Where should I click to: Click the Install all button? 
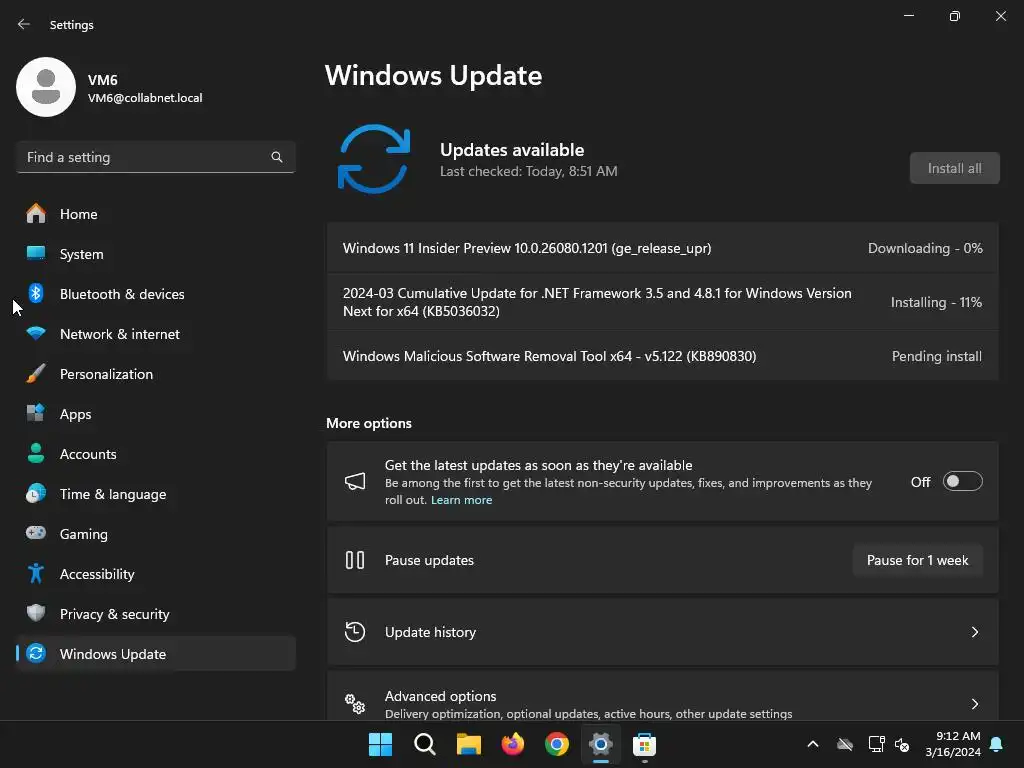coord(954,168)
